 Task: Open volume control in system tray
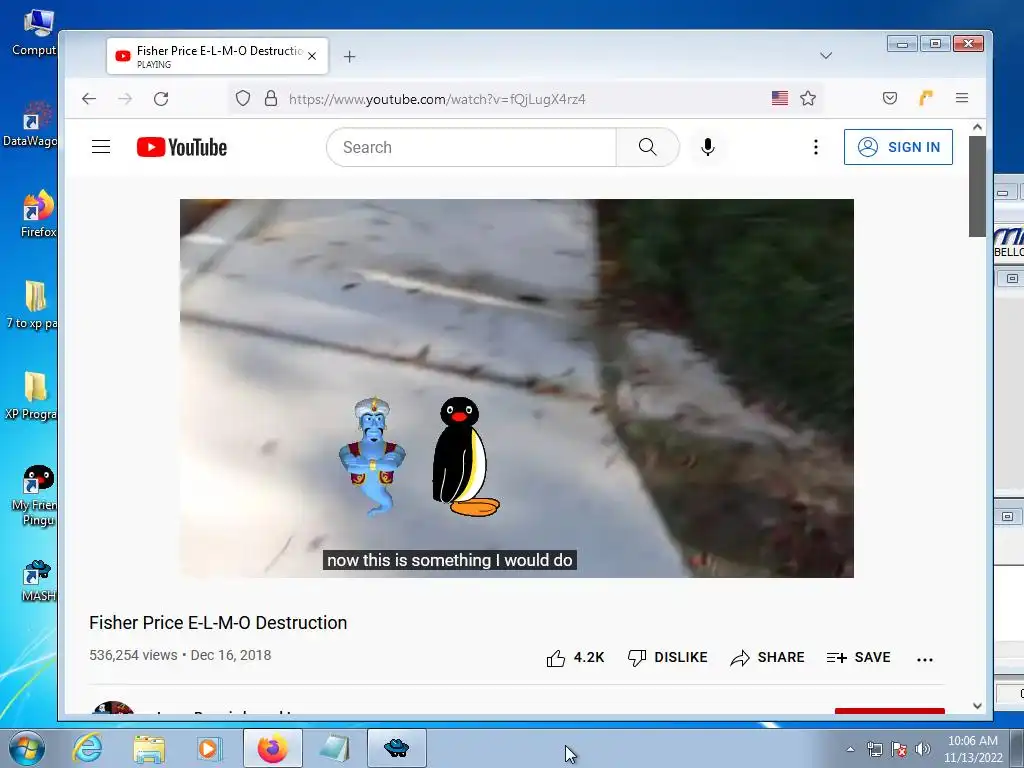point(923,749)
